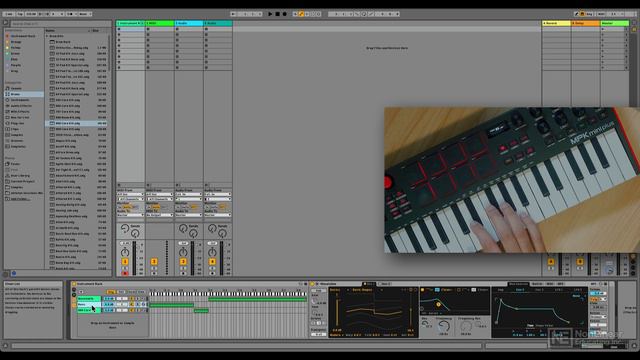640x360 pixels.
Task: Select the Clips category in browser
Action: [x=15, y=129]
